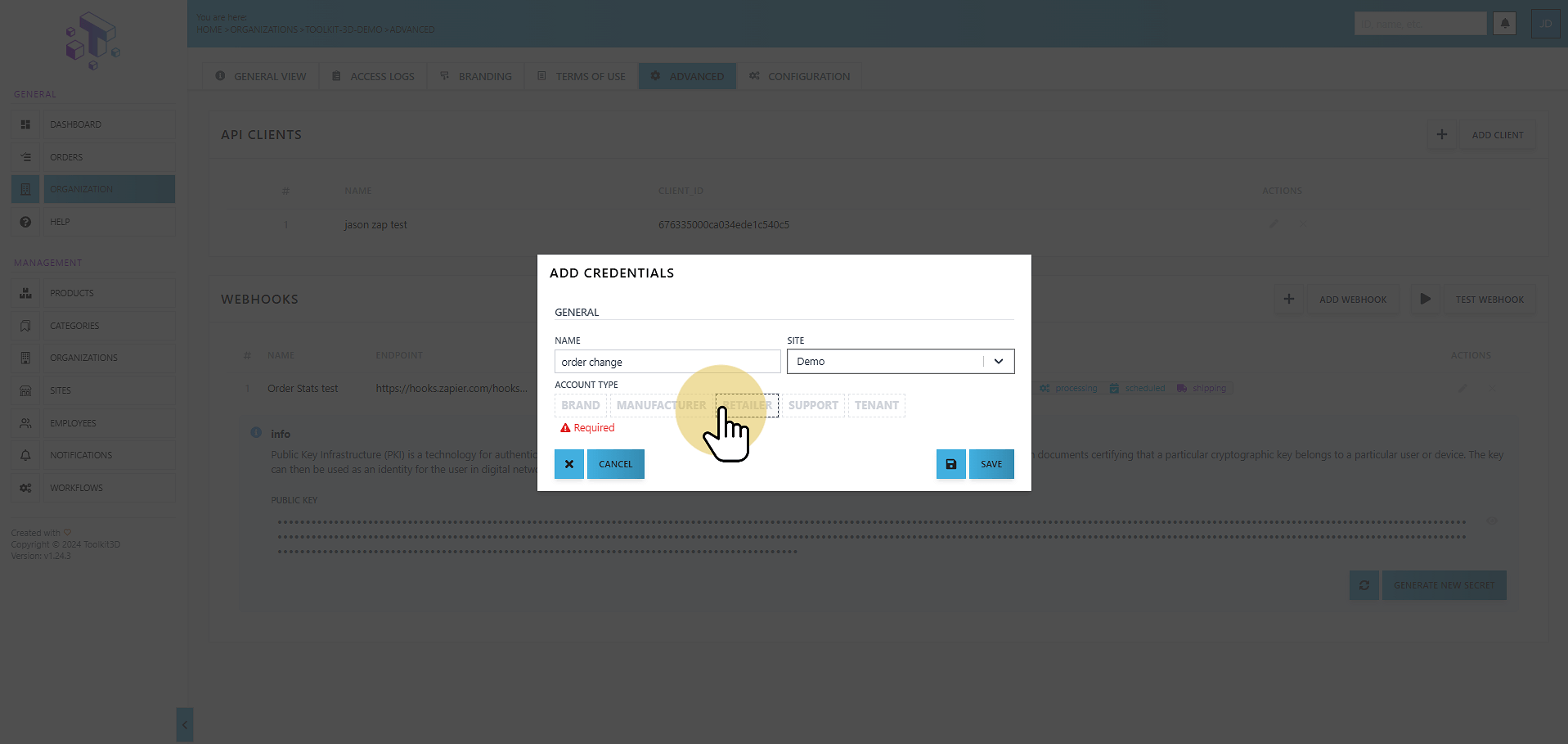
Task: Select the Brand account type
Action: tap(581, 405)
